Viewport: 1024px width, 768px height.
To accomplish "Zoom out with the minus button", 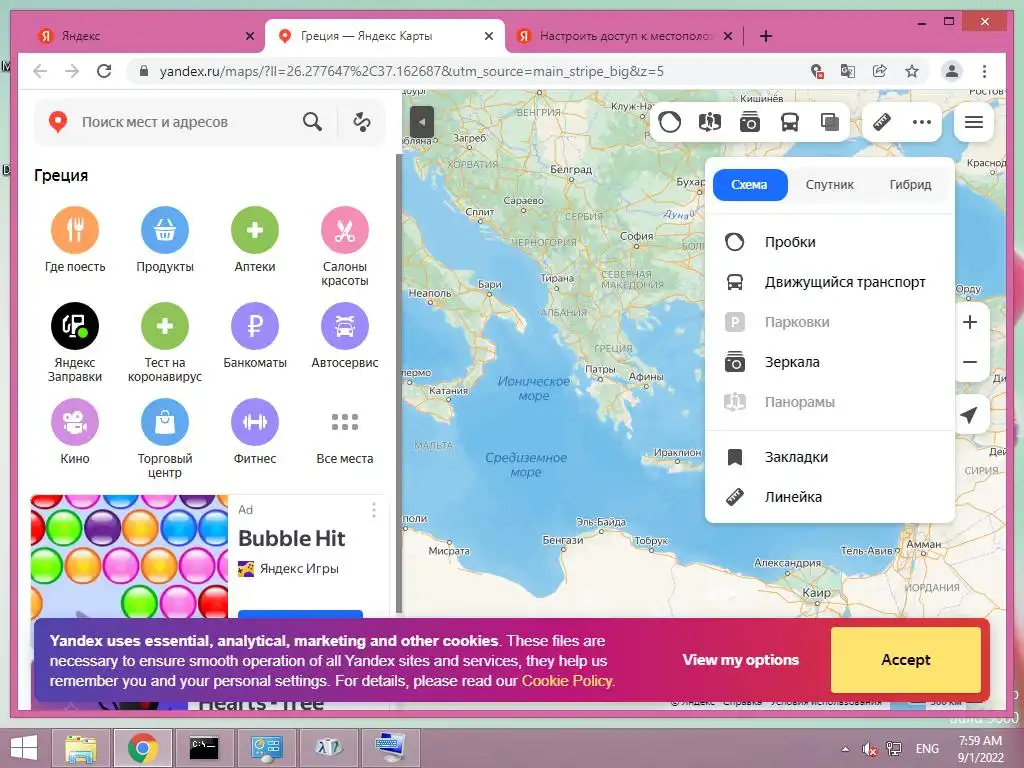I will (970, 362).
